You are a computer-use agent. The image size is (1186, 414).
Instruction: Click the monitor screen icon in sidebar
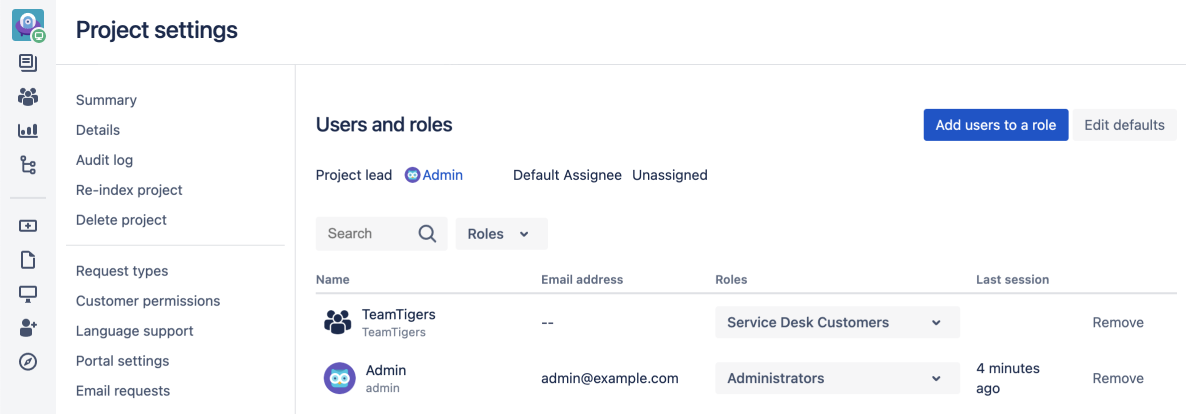tap(28, 294)
